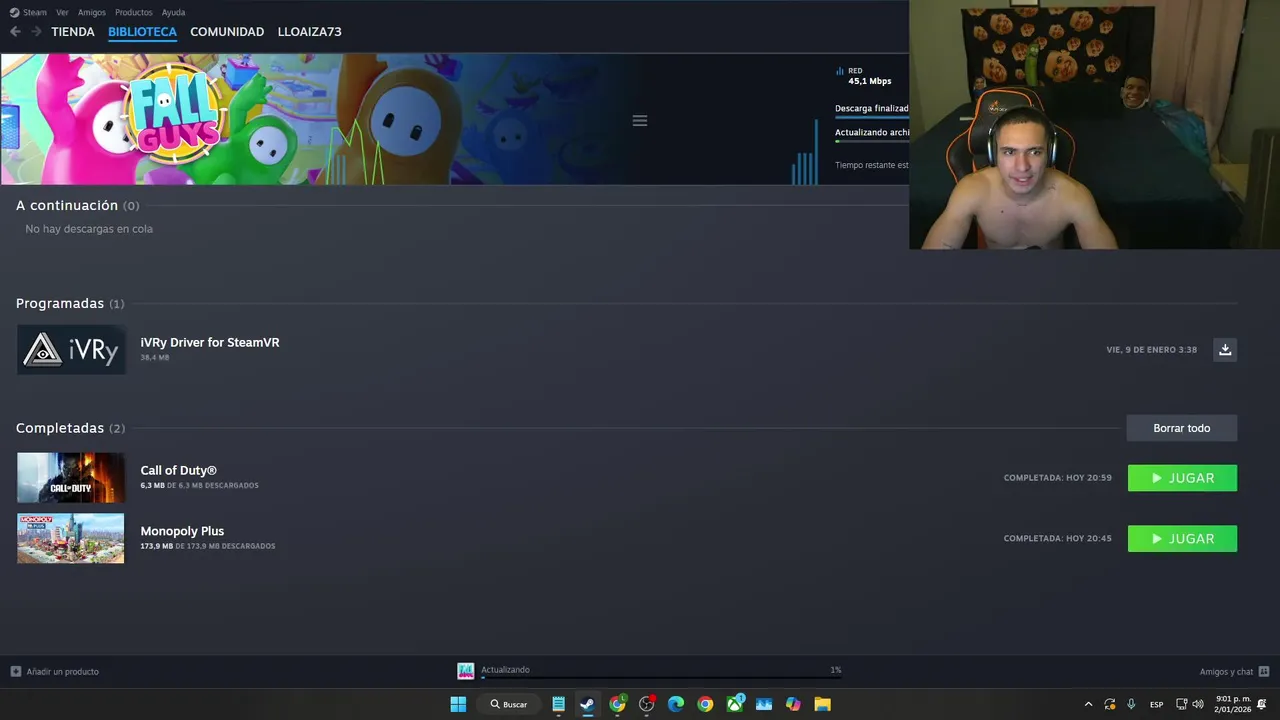Click the volume speaker tray icon
This screenshot has width=1280, height=720.
pos(1197,704)
